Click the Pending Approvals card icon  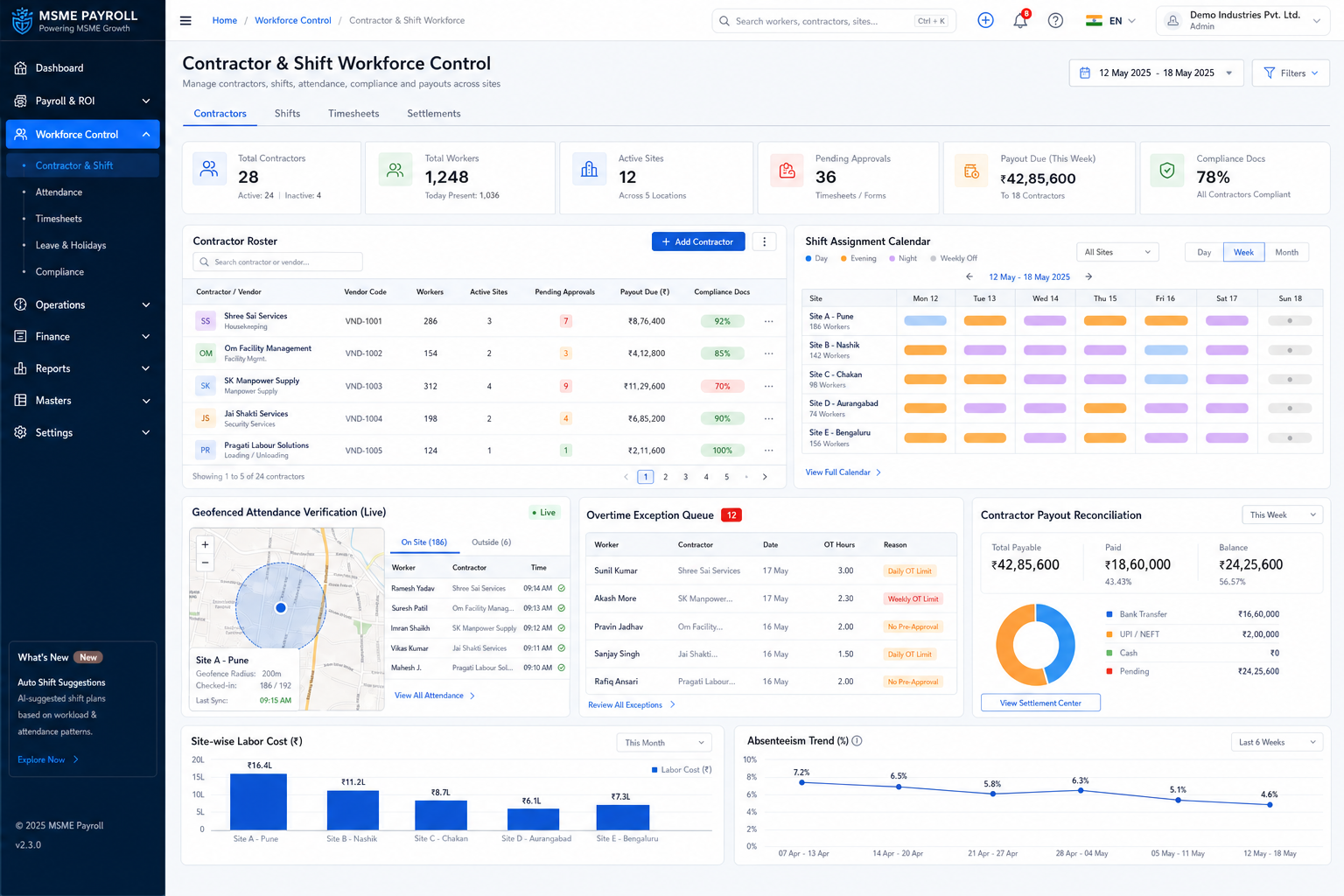pyautogui.click(x=787, y=171)
